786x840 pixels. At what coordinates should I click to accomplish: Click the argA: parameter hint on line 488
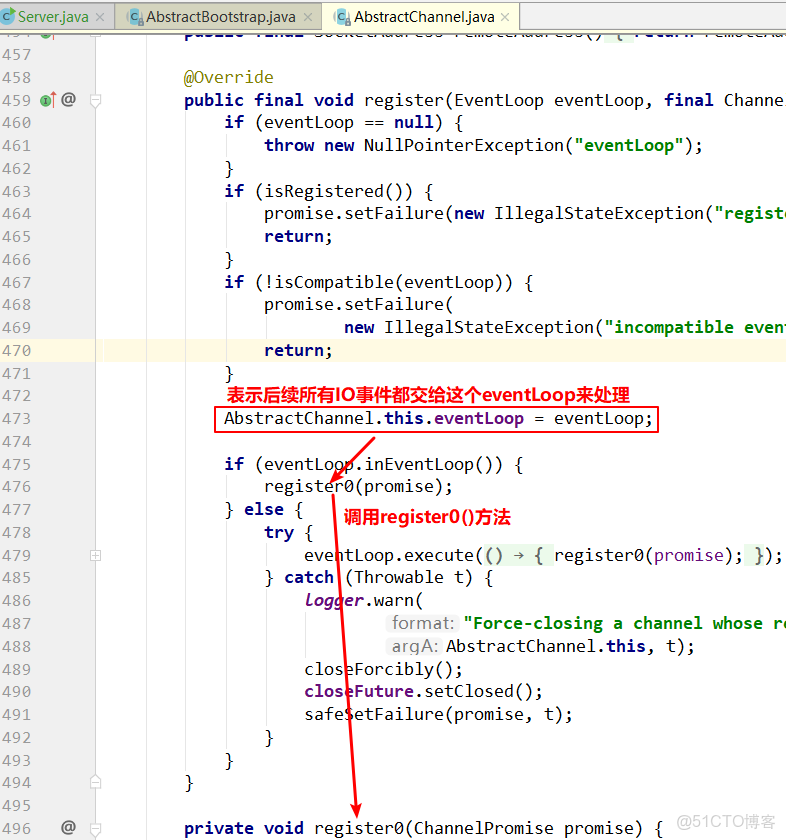[x=414, y=647]
